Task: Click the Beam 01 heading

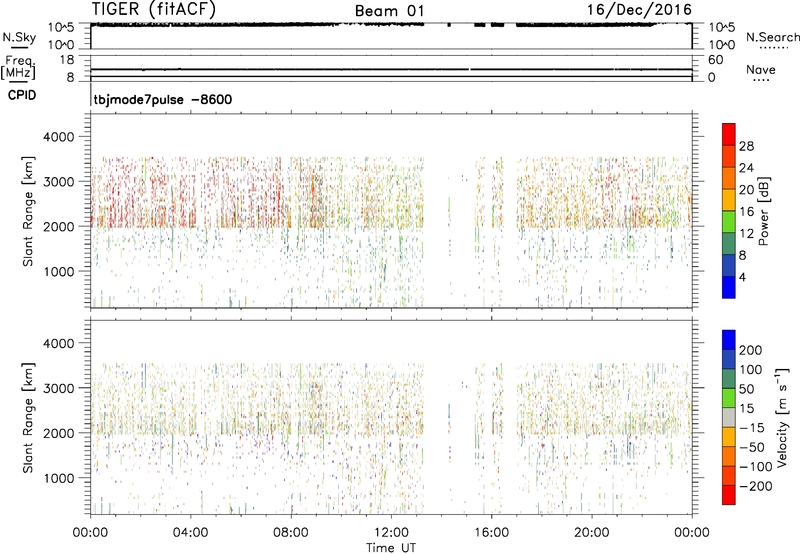Action: (x=389, y=11)
